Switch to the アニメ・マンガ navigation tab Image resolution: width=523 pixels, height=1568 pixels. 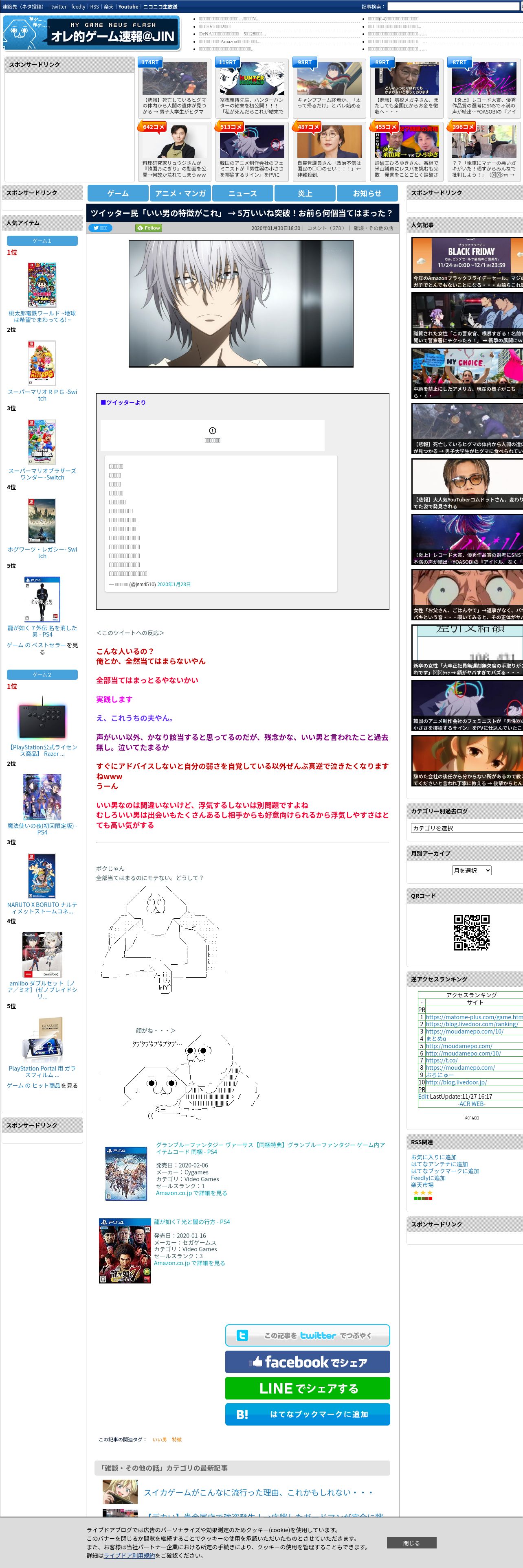pyautogui.click(x=180, y=193)
